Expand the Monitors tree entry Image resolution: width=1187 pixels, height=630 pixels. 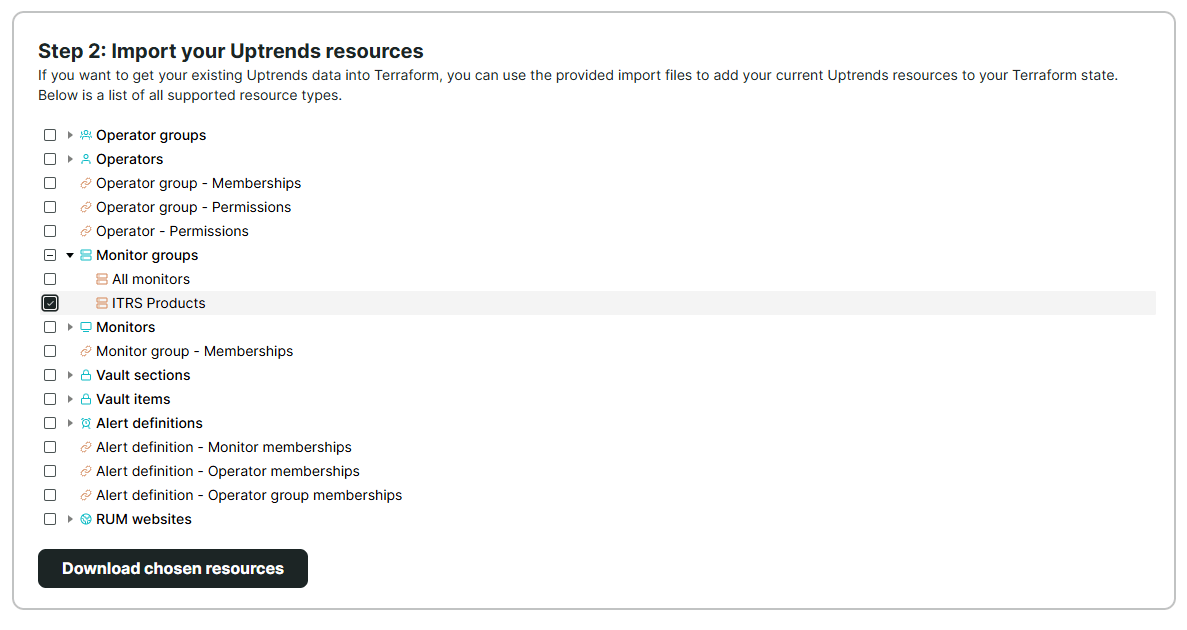(69, 326)
